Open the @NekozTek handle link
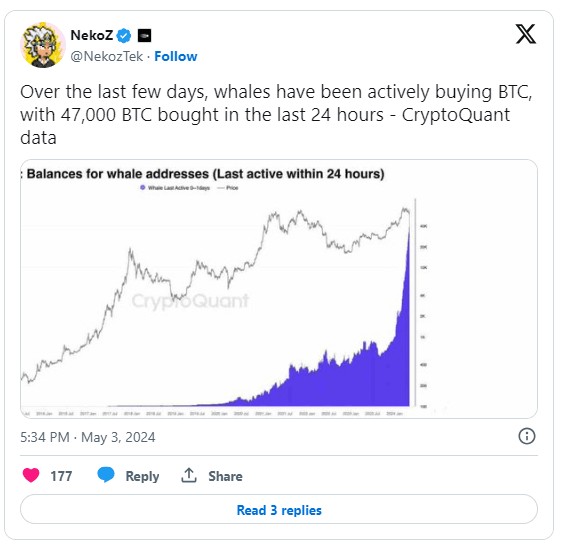The width and height of the screenshot is (565, 549). [x=107, y=57]
